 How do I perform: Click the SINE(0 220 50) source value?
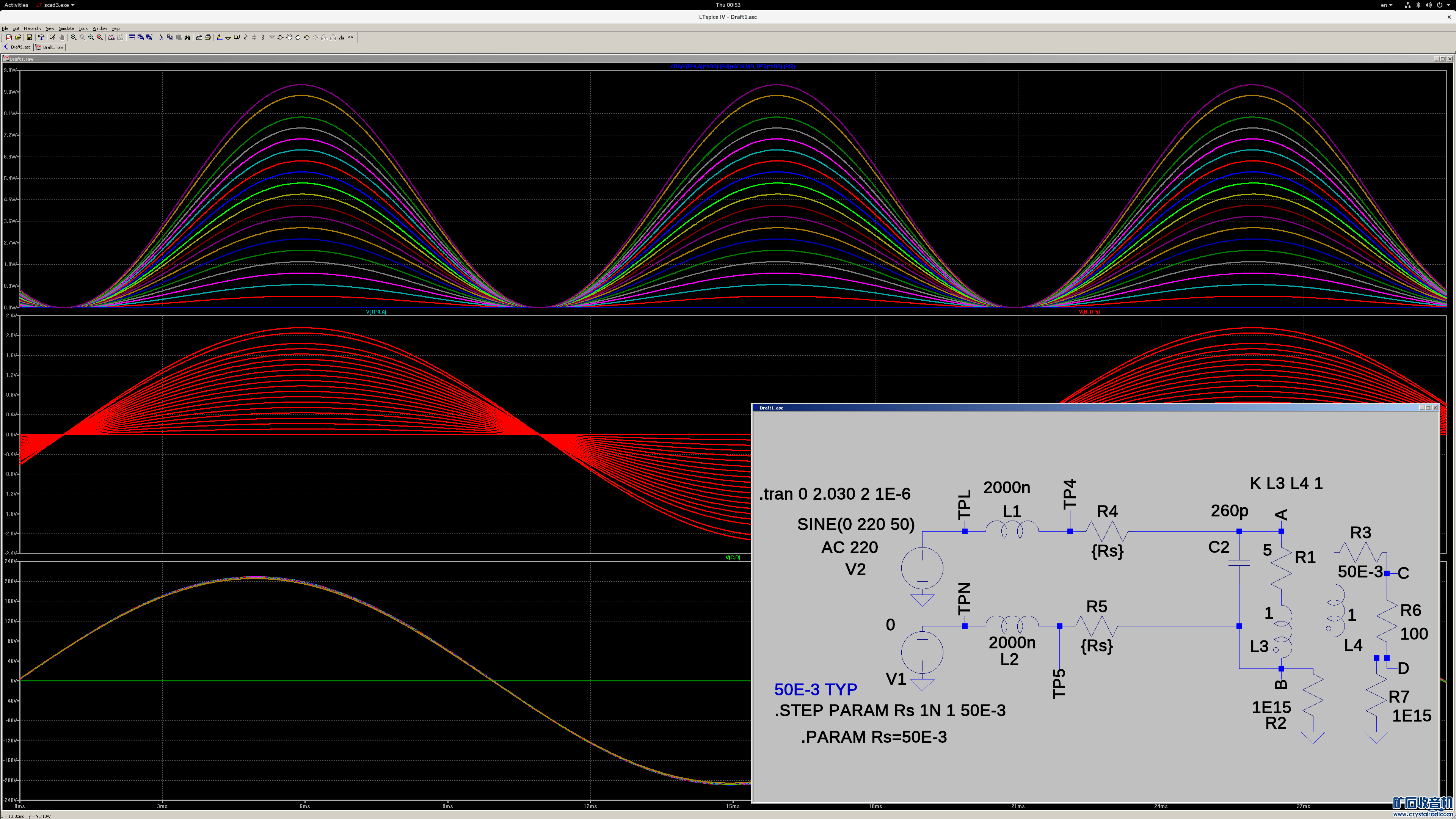coord(856,524)
